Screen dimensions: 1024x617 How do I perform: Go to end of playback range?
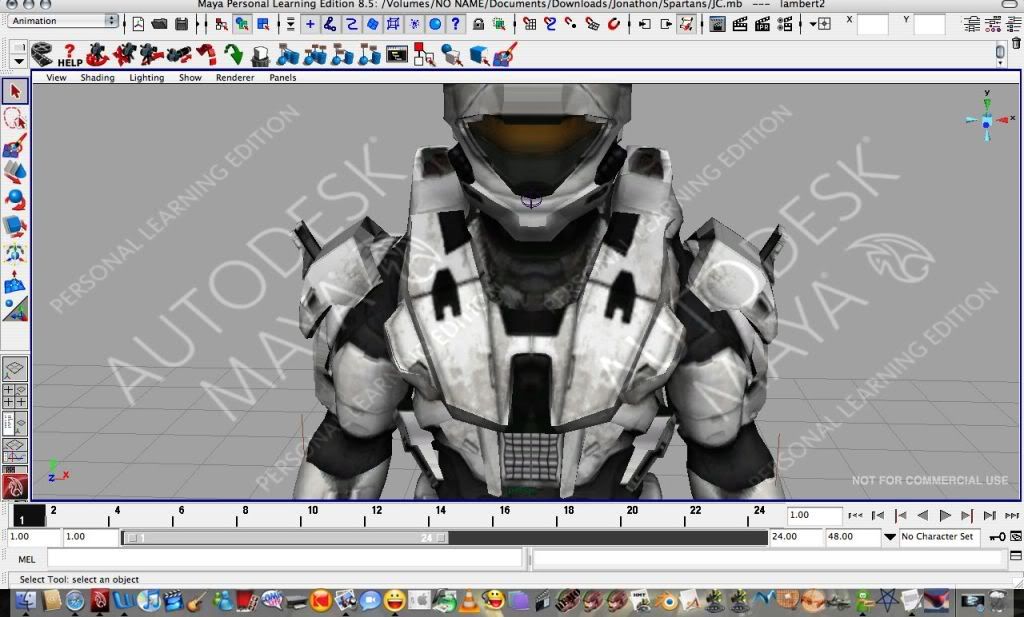[1012, 515]
